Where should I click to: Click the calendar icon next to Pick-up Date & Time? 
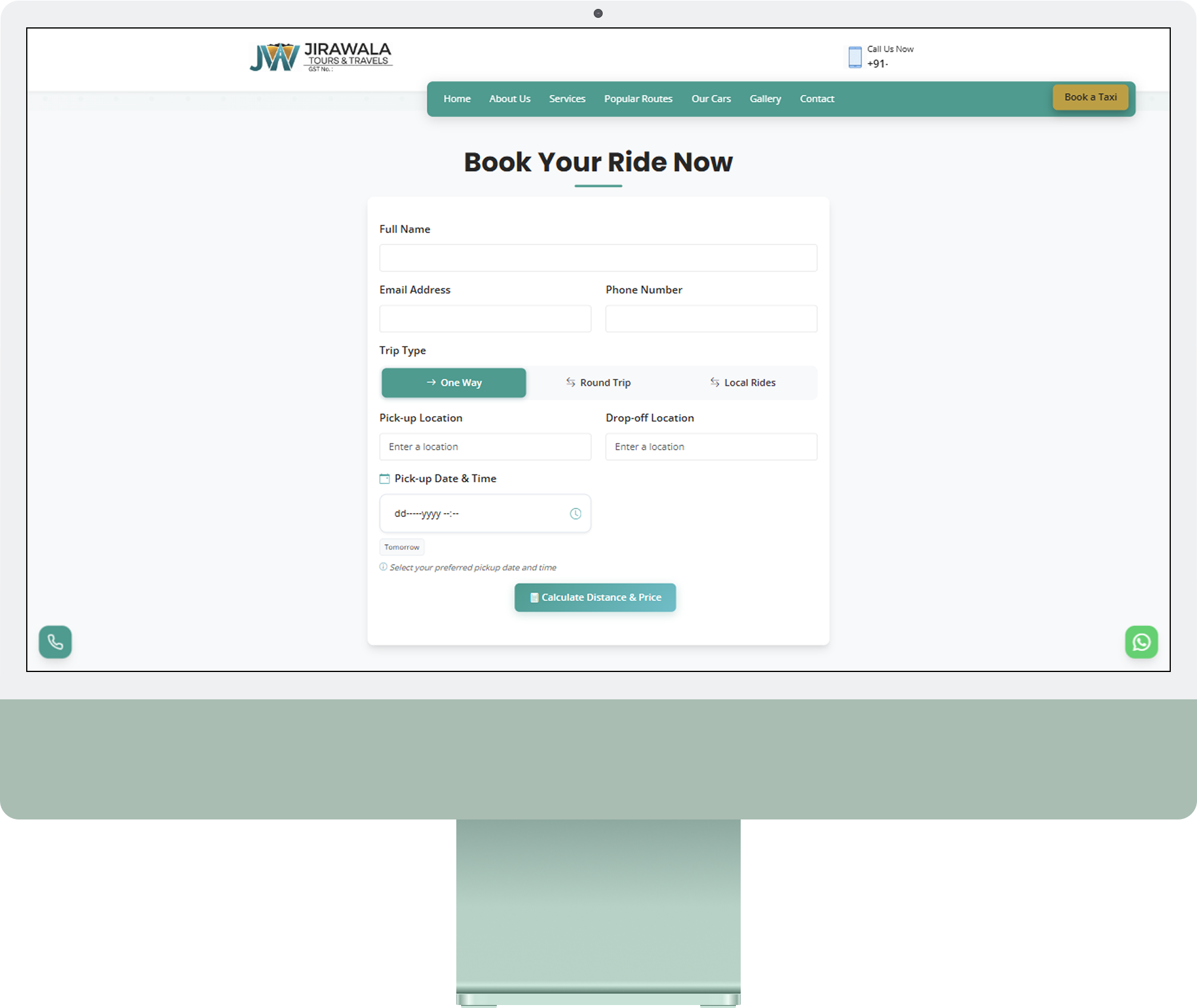click(x=384, y=479)
